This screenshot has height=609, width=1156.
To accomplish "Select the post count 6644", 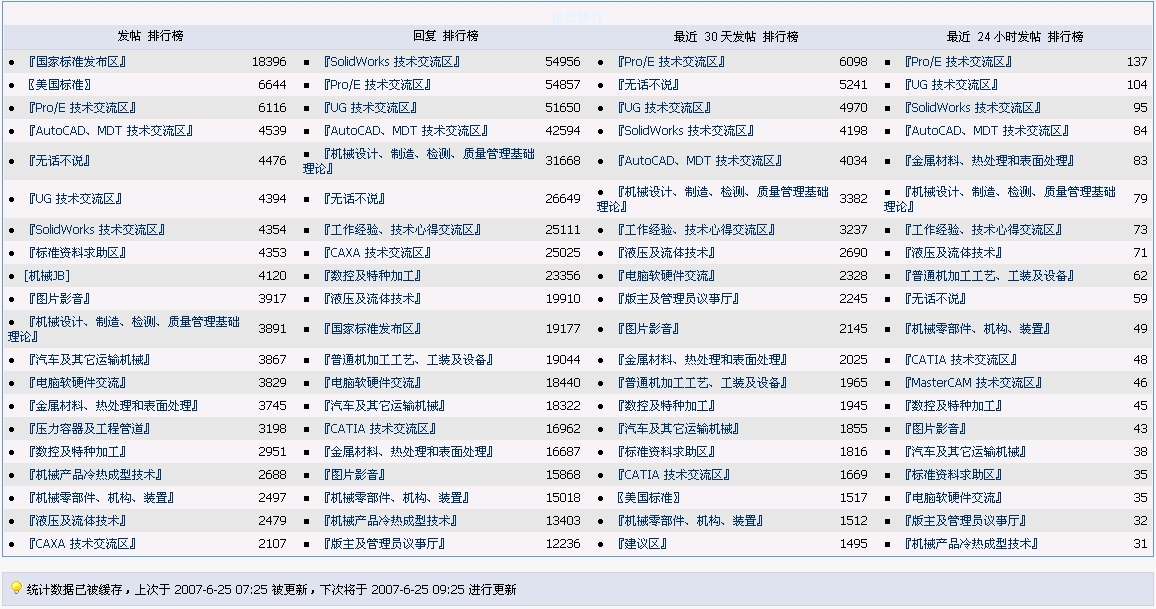I will click(x=272, y=85).
